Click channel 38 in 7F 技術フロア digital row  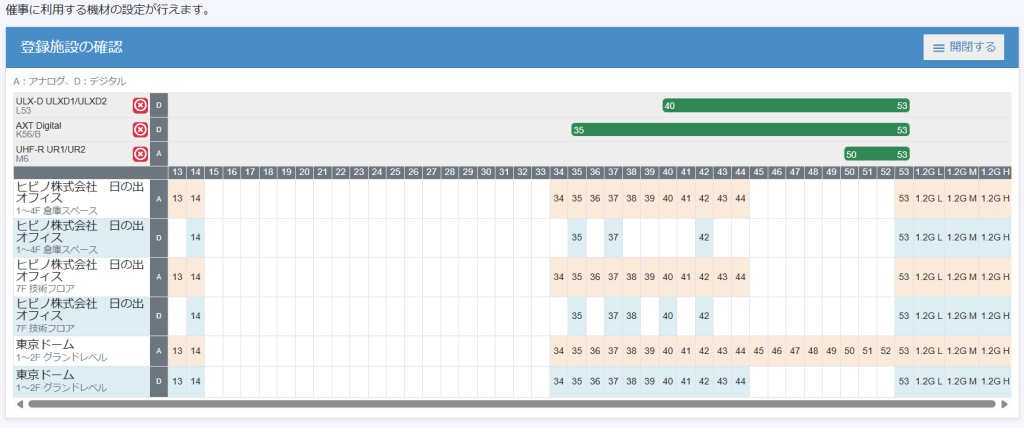coord(632,315)
